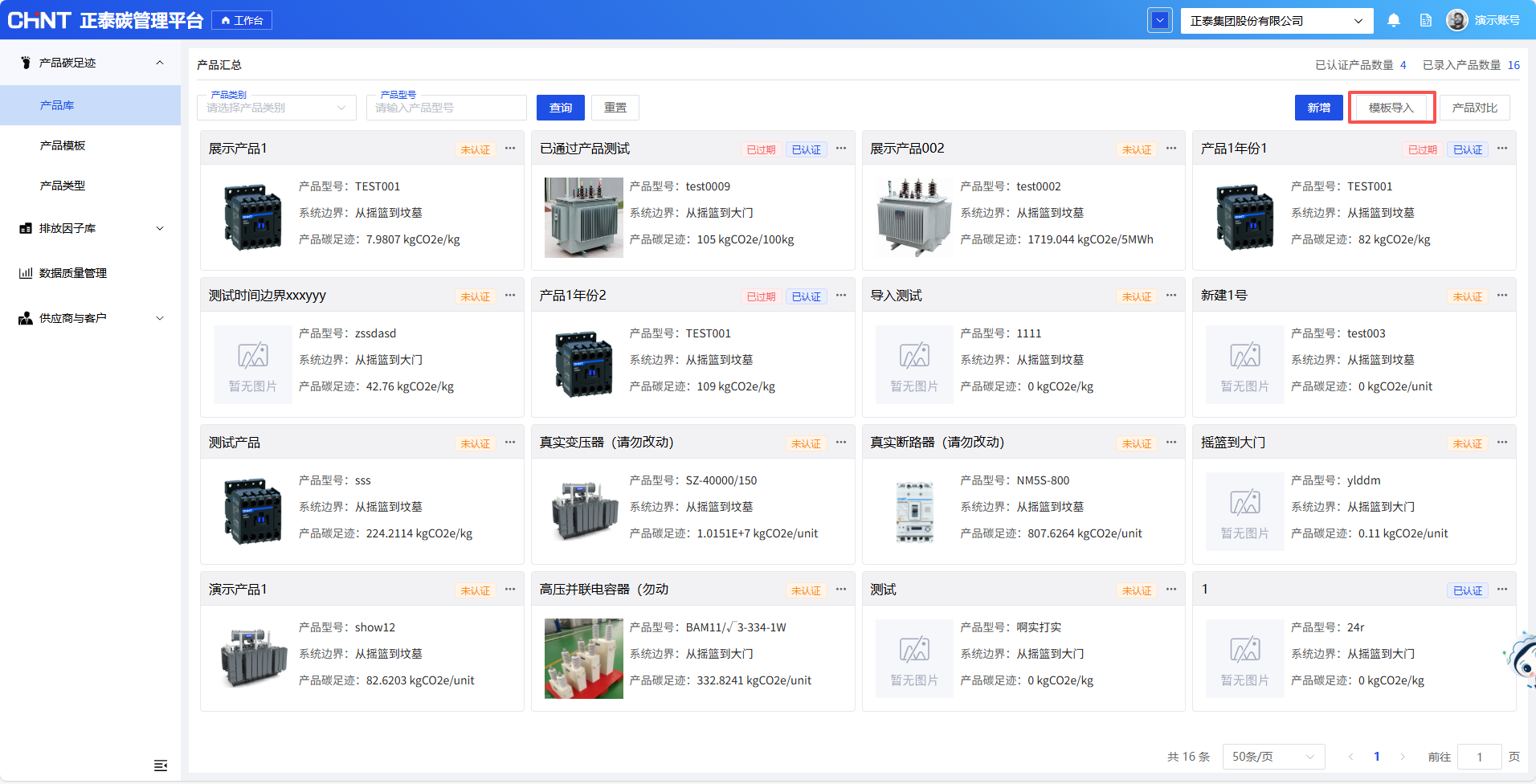The width and height of the screenshot is (1536, 784).
Task: Select 产品库 in the sidebar
Action: click(x=90, y=105)
